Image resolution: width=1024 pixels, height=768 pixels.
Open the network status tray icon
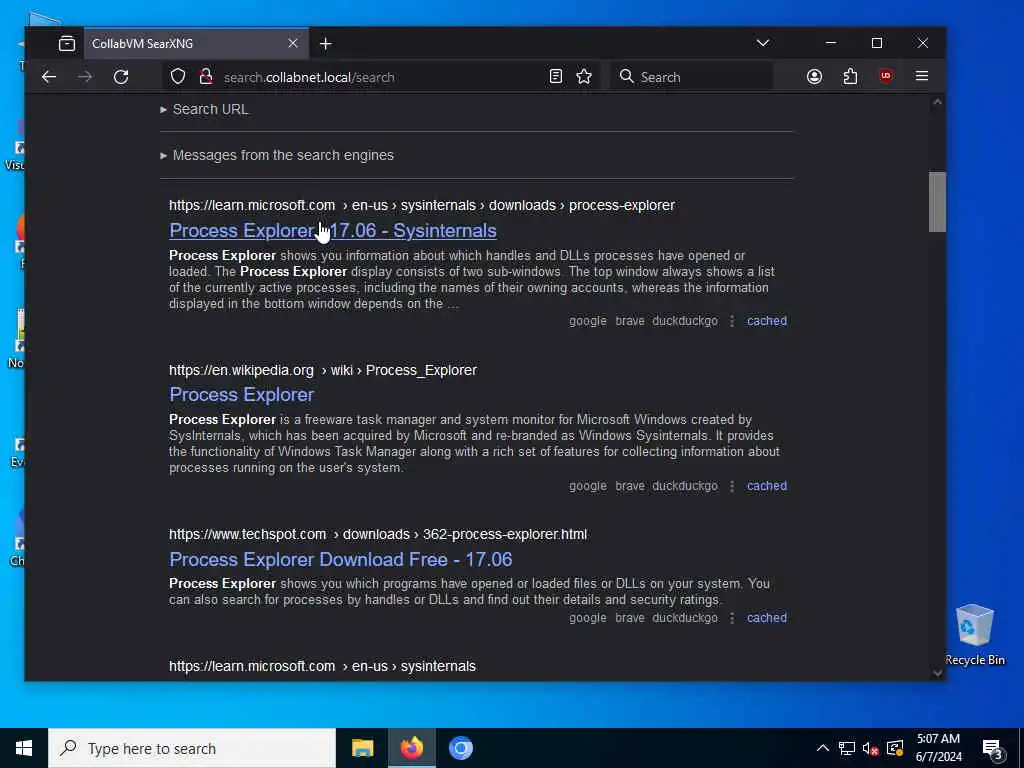(x=847, y=748)
